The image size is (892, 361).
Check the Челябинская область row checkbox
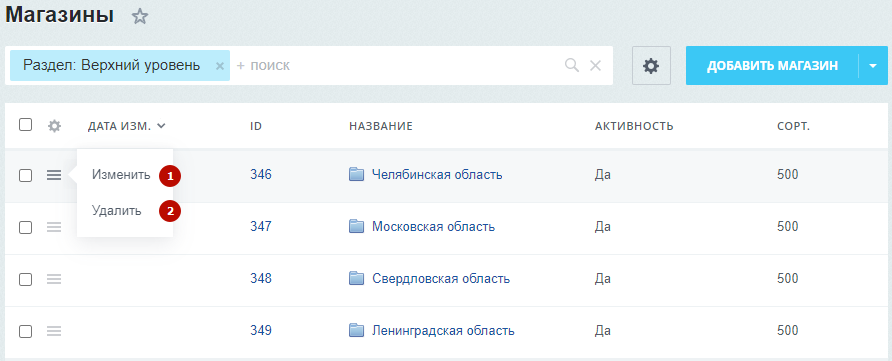25,176
